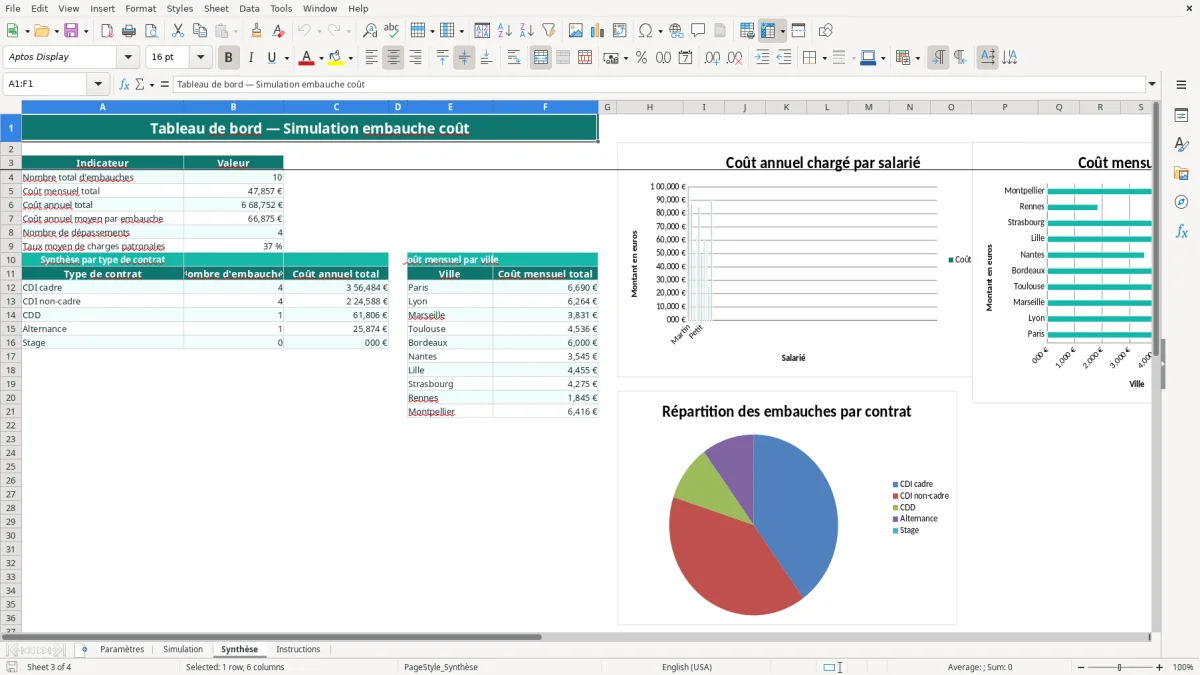Select the pie chart Répartition des embauches

tap(787, 508)
